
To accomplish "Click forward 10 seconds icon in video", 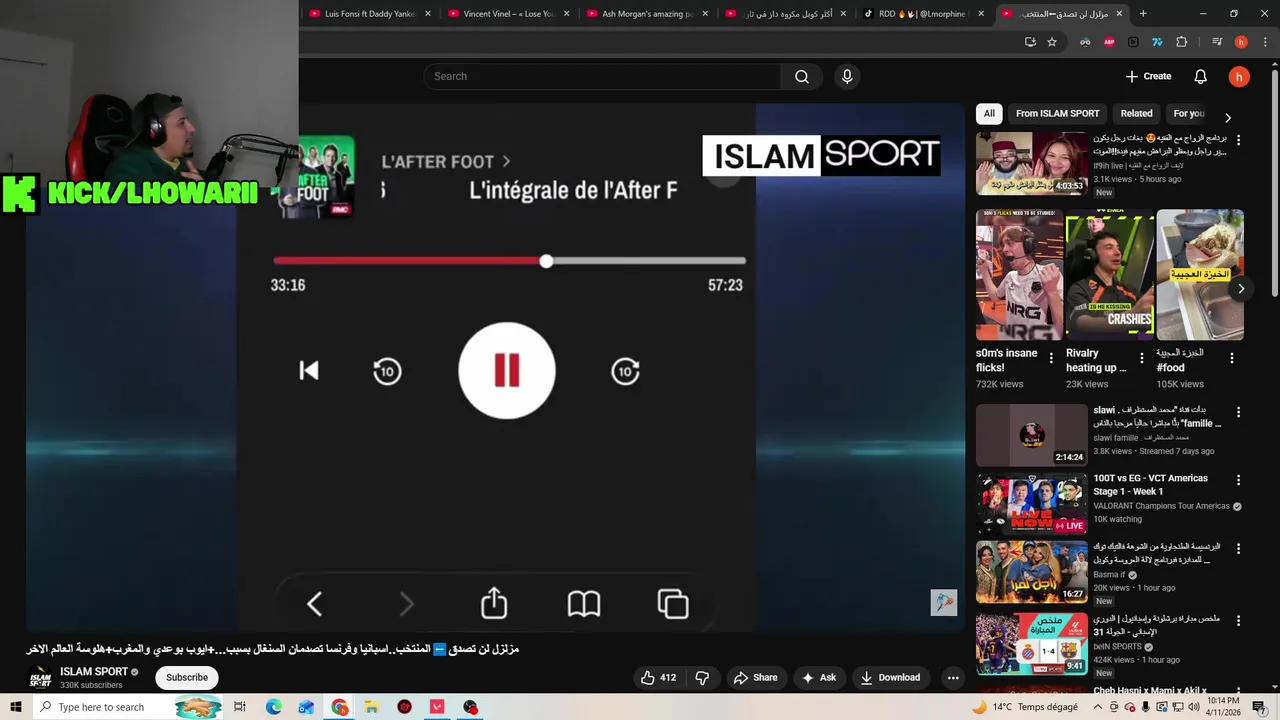I will 626,372.
